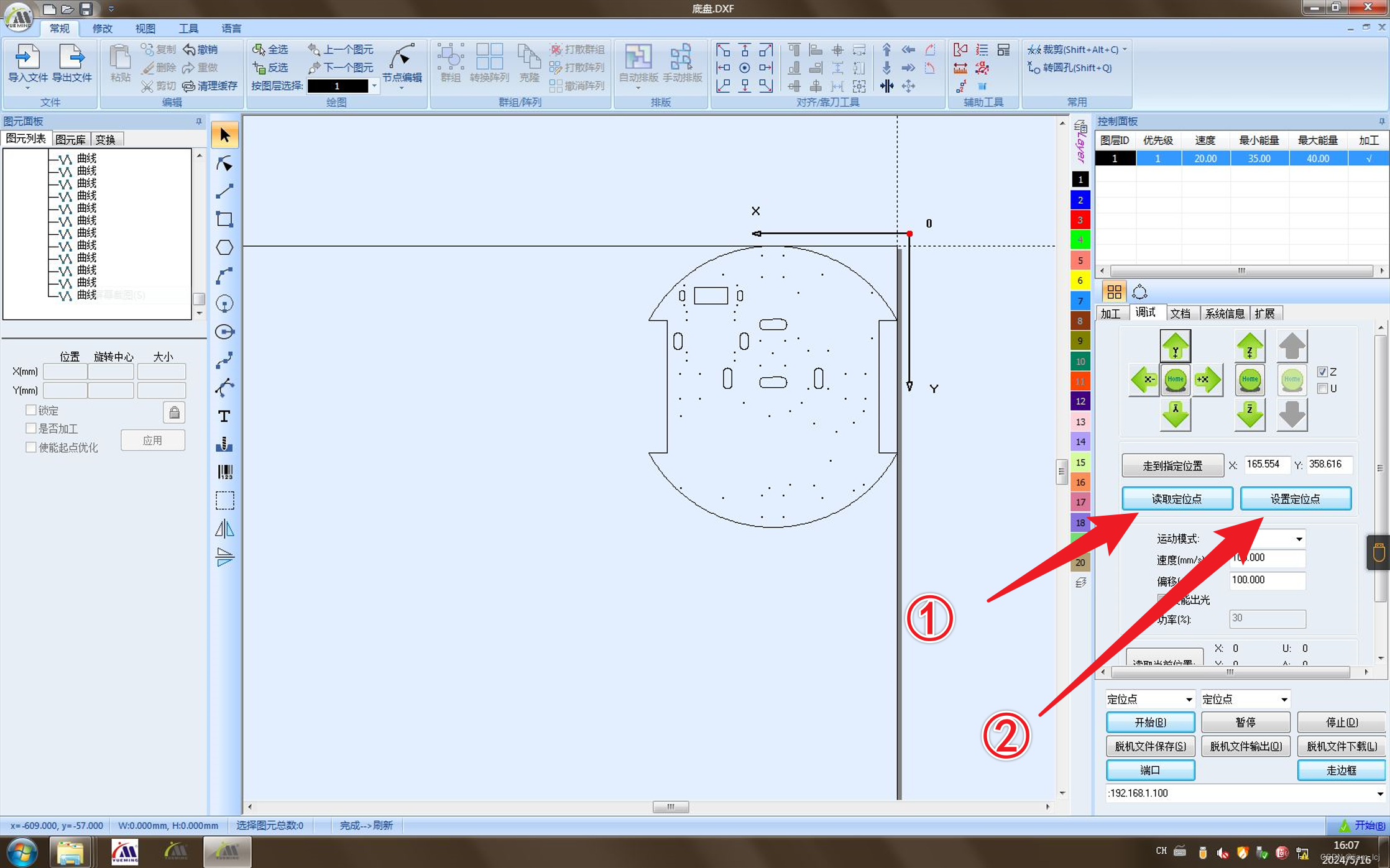Open the 修改 ribbon tab
Screen dimensions: 1390x868
[x=102, y=28]
